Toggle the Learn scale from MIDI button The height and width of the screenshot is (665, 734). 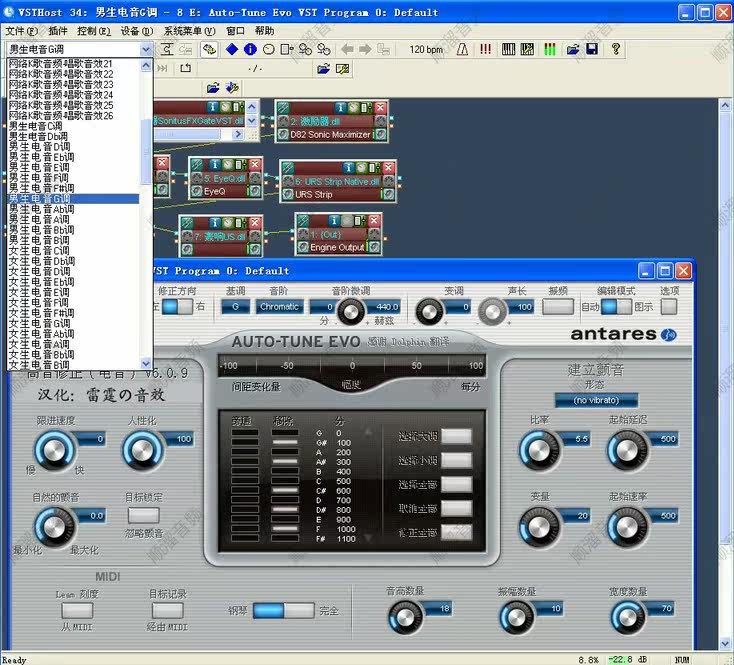tap(77, 610)
